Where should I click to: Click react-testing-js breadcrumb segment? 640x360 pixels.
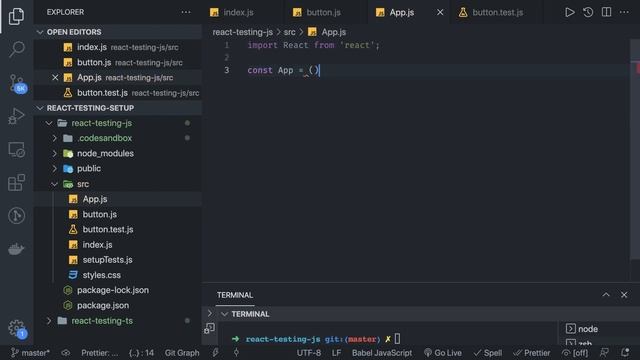coord(242,32)
